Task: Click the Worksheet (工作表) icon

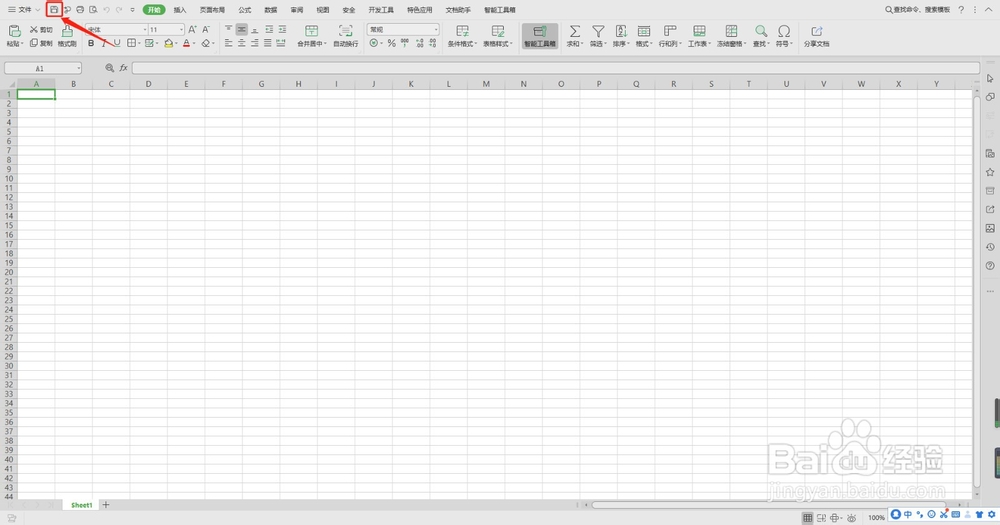Action: [699, 31]
